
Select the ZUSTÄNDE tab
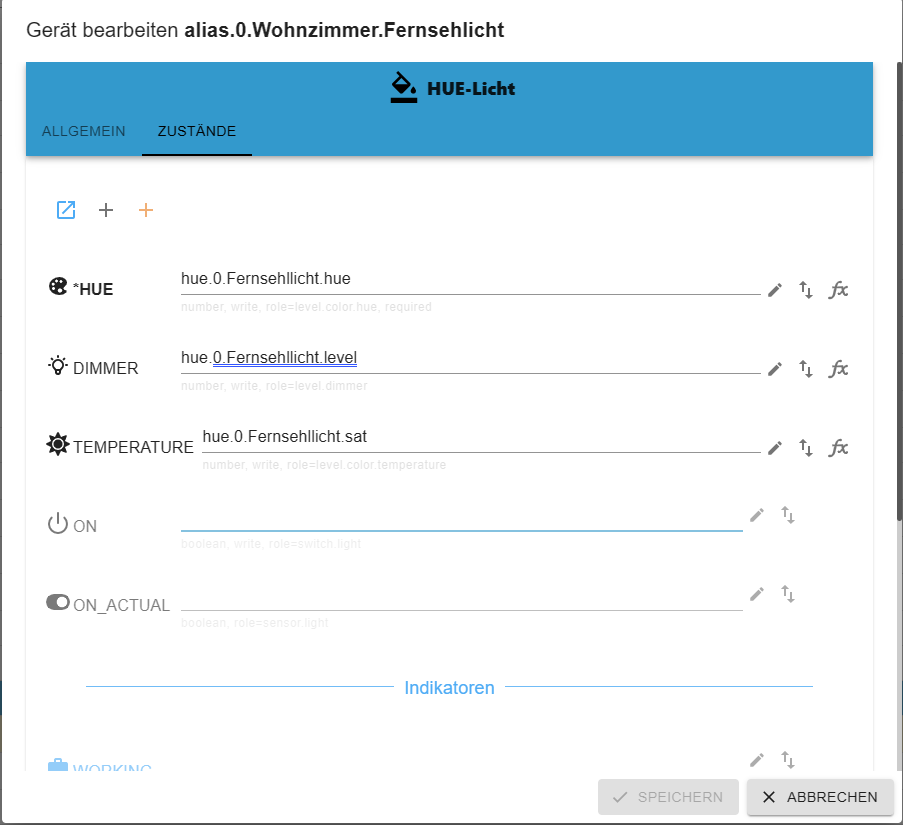click(x=197, y=131)
